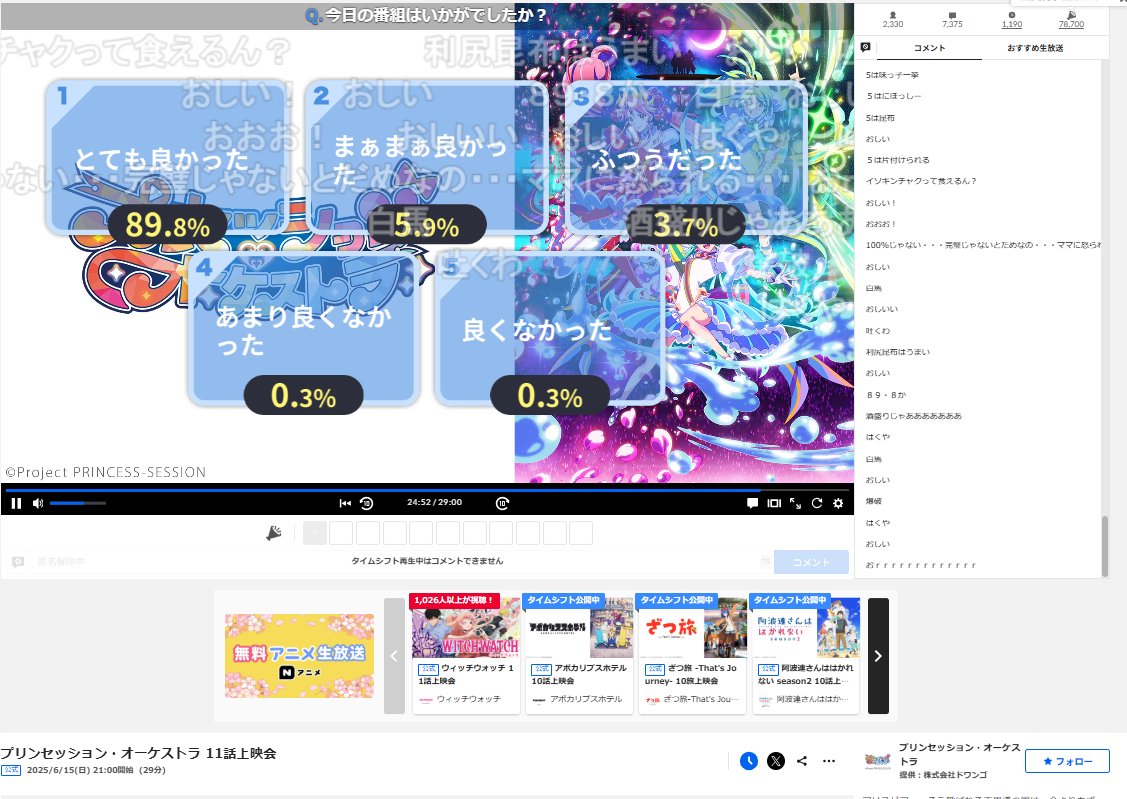The image size is (1127, 799).
Task: Mute the player volume speaker icon
Action: click(x=38, y=503)
